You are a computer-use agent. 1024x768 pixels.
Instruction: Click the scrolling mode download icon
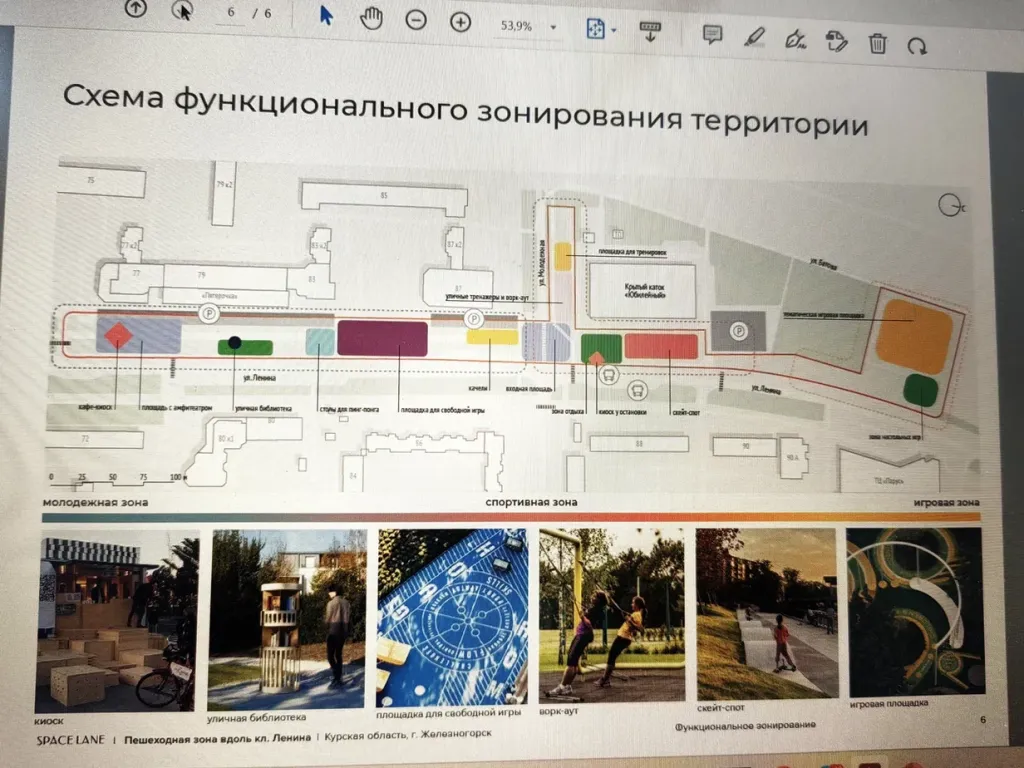pos(650,31)
